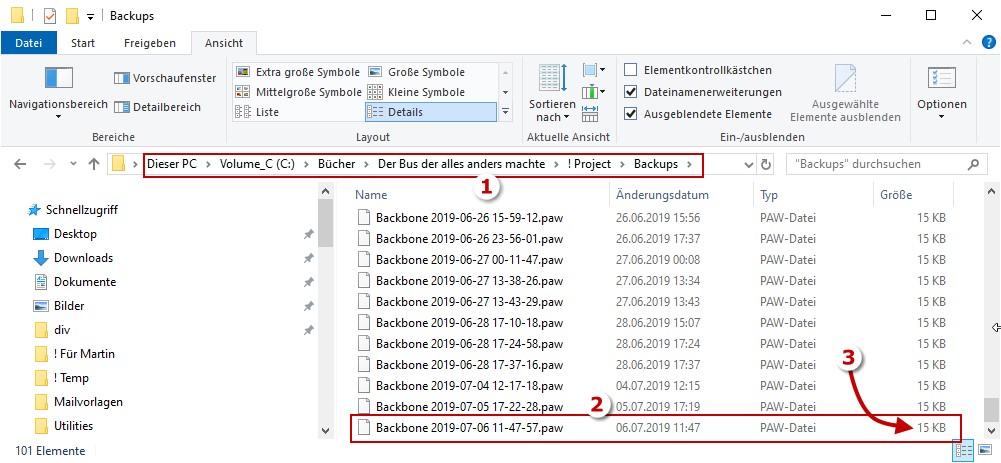
Task: Go up one folder level
Action: [94, 164]
